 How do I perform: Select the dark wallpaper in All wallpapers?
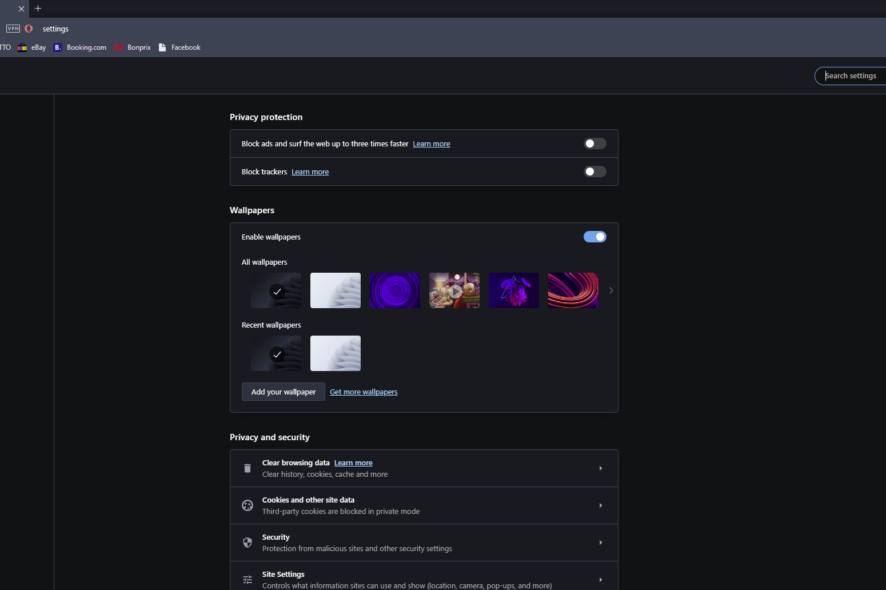point(276,290)
